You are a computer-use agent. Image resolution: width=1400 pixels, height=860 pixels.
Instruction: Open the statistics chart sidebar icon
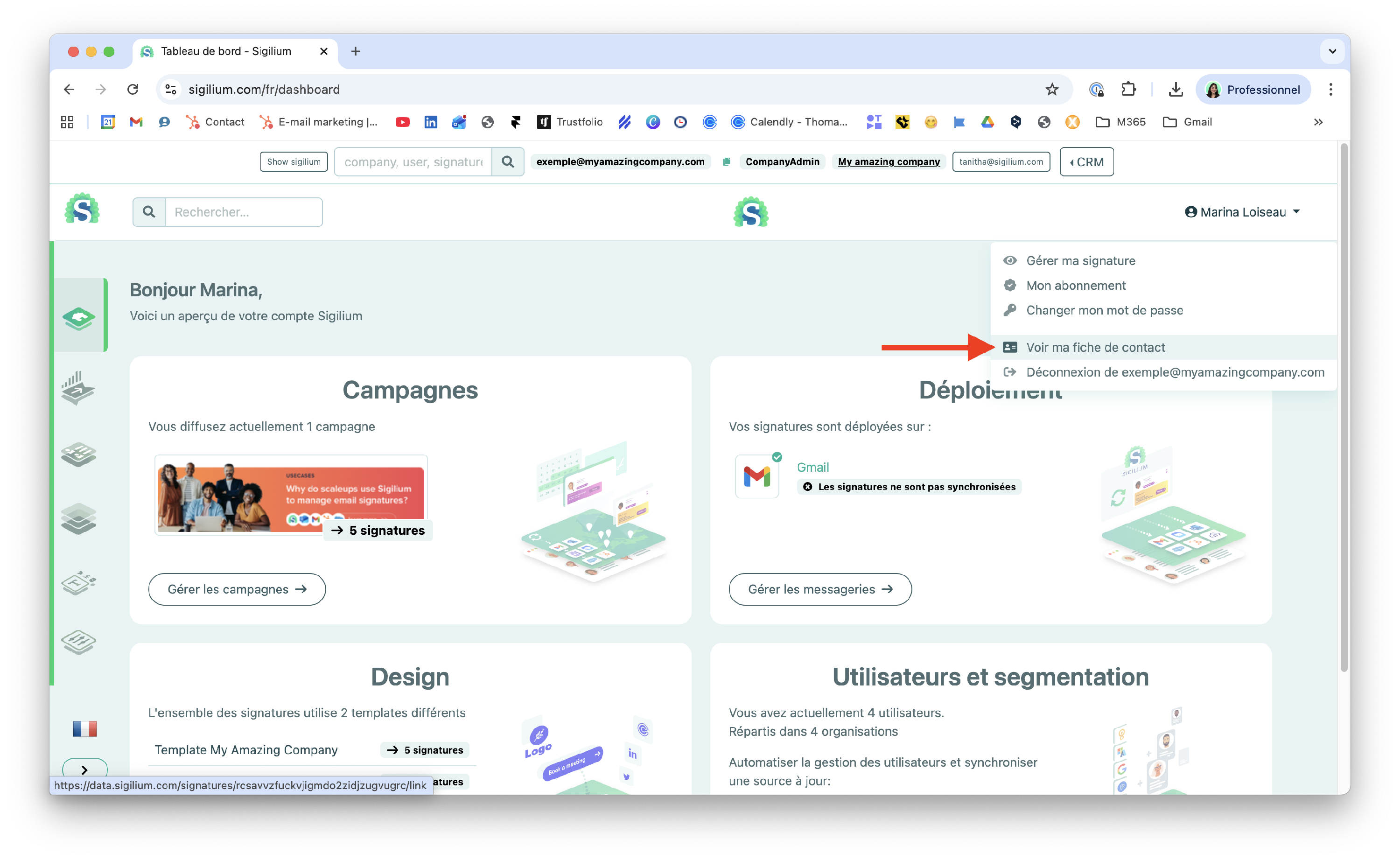(78, 388)
